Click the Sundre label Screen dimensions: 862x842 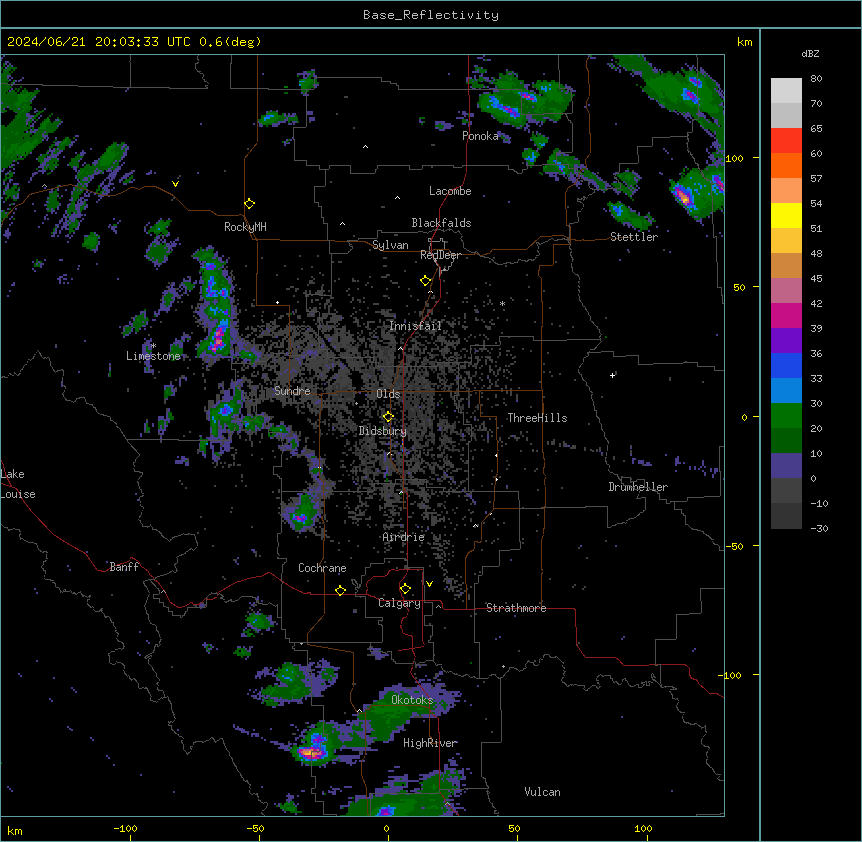pos(292,391)
